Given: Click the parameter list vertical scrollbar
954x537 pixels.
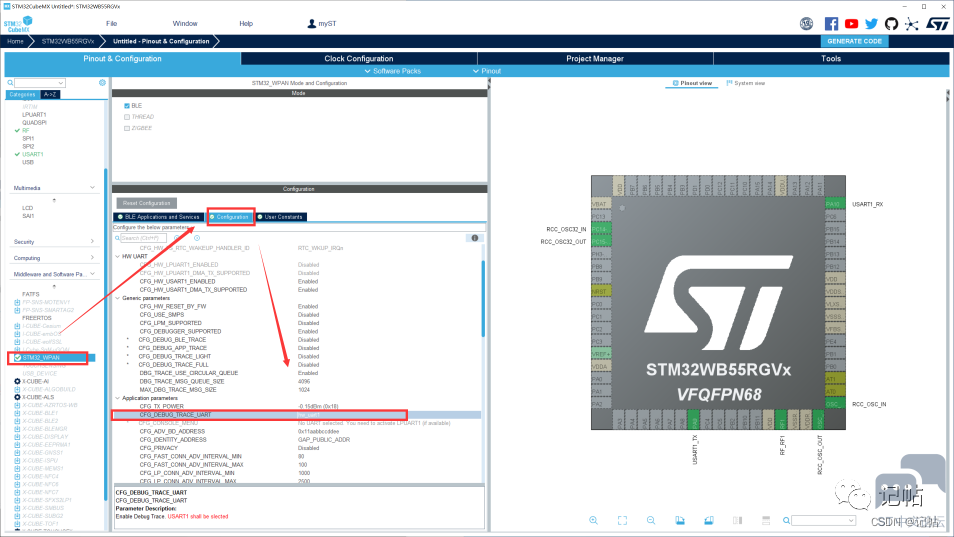Looking at the screenshot, I should pyautogui.click(x=483, y=298).
